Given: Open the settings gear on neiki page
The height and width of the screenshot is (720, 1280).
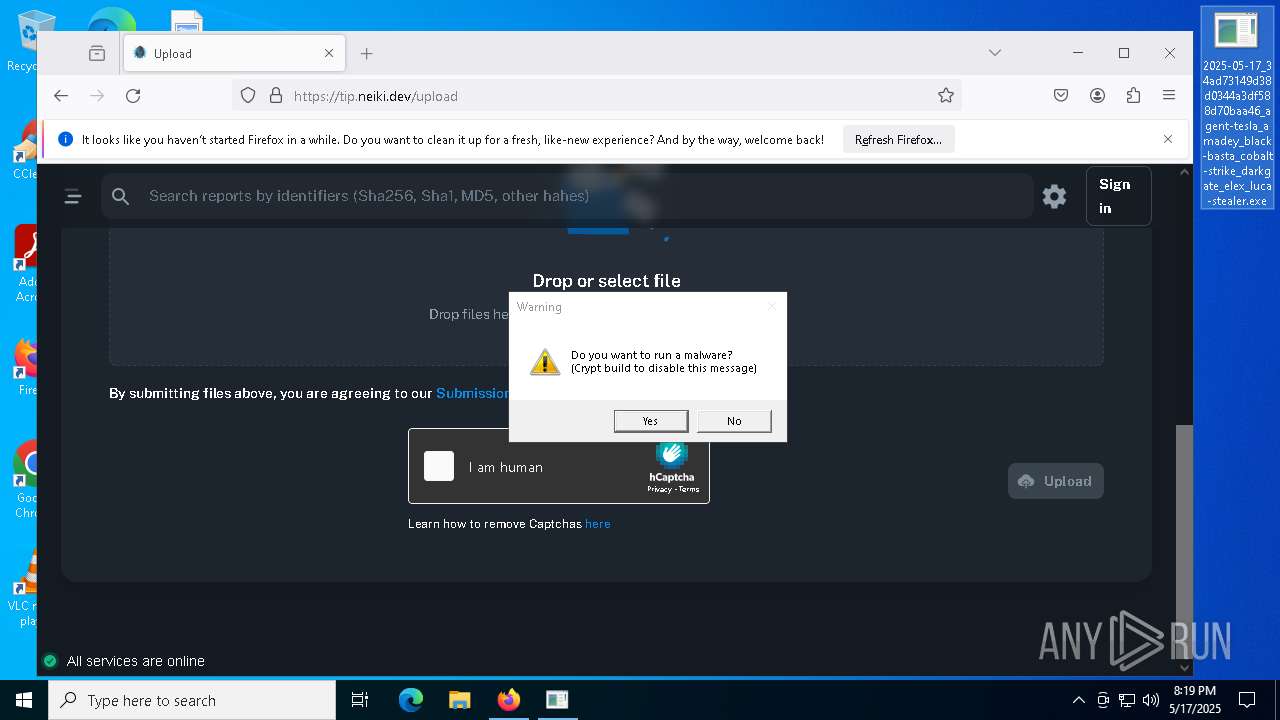Looking at the screenshot, I should (1054, 196).
